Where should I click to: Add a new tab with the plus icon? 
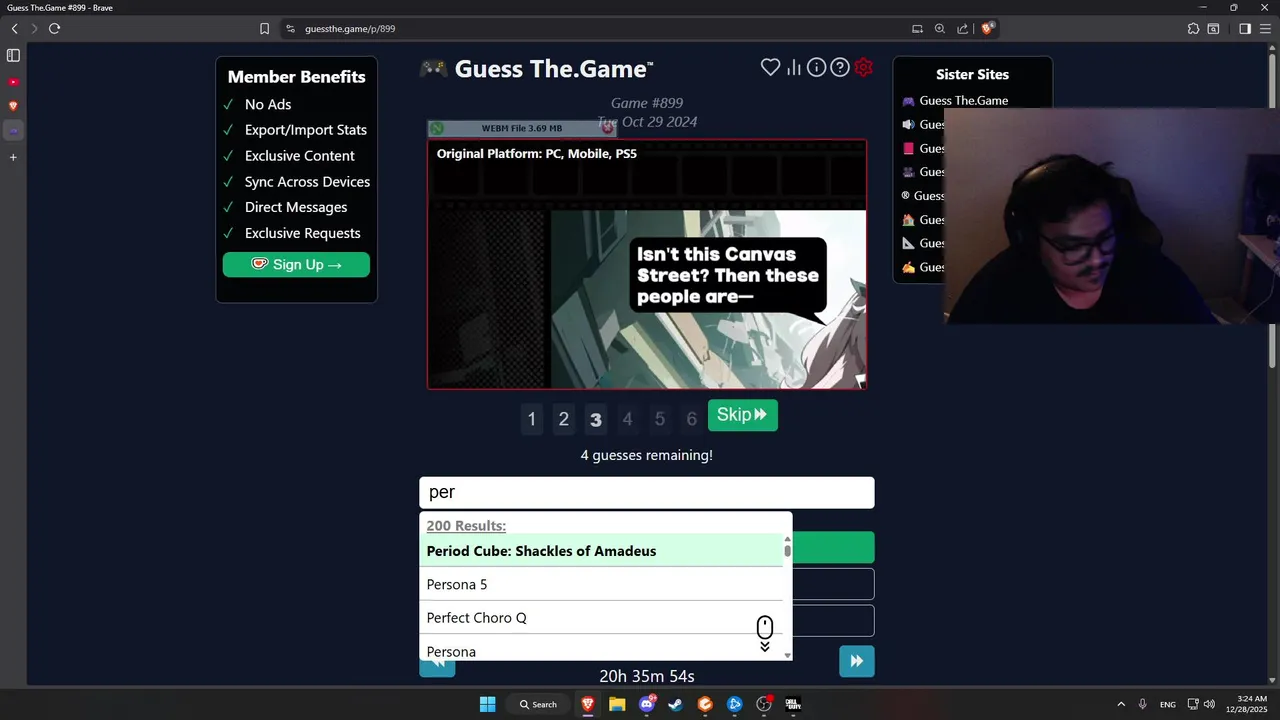click(13, 157)
